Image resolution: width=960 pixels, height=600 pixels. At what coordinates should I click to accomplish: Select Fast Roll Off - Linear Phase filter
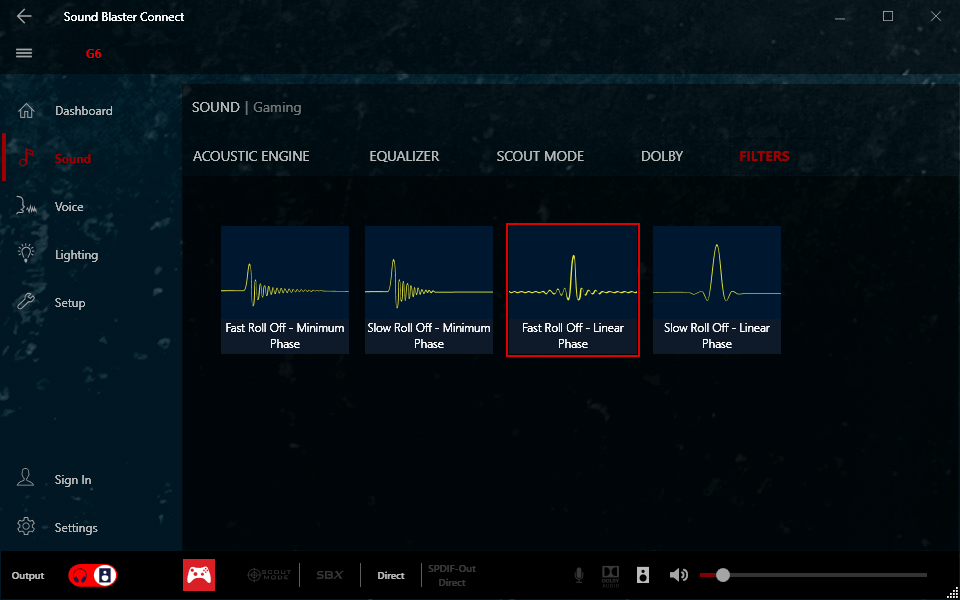[573, 290]
